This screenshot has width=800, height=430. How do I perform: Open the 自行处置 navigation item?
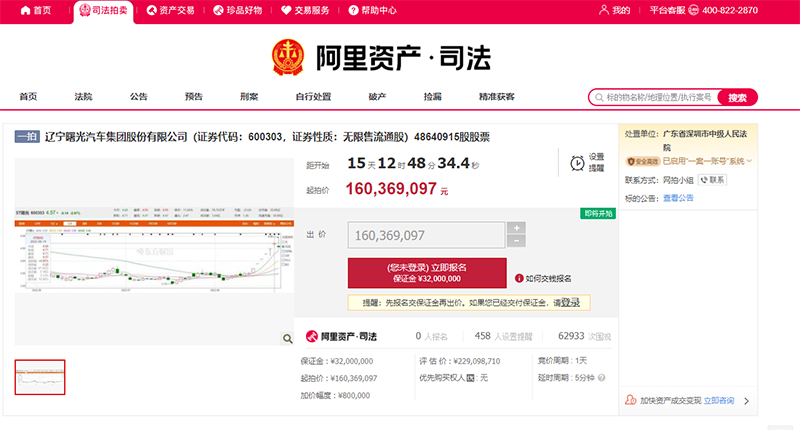313,96
